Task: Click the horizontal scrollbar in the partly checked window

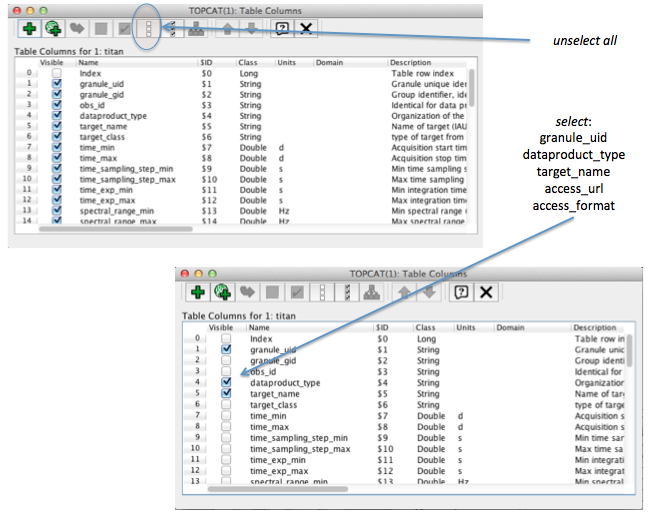Action: (x=278, y=489)
